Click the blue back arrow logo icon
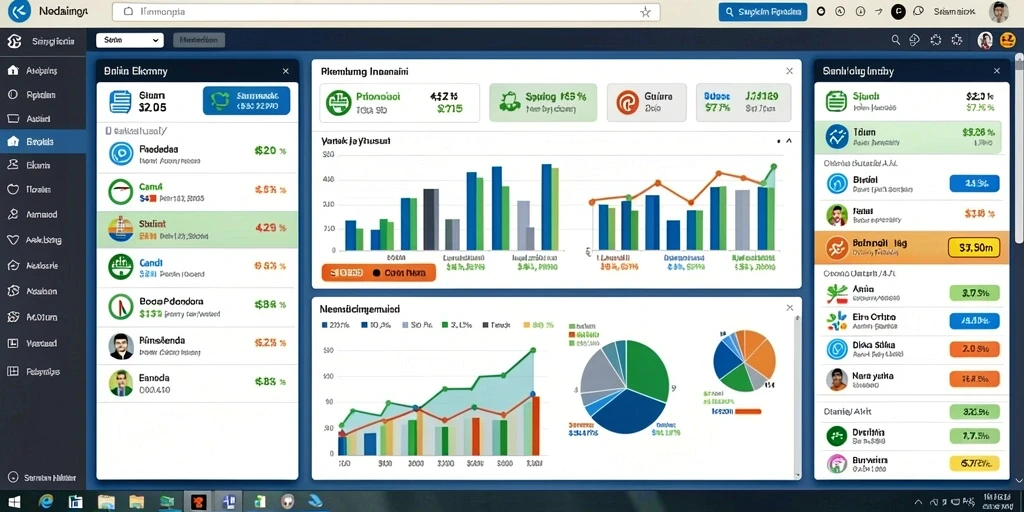This screenshot has width=1024, height=512. click(19, 11)
